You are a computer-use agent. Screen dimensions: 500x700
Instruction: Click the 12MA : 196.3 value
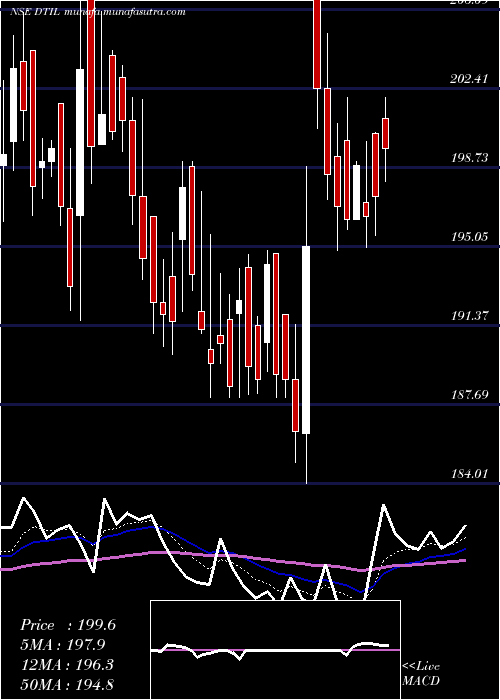pos(68,665)
